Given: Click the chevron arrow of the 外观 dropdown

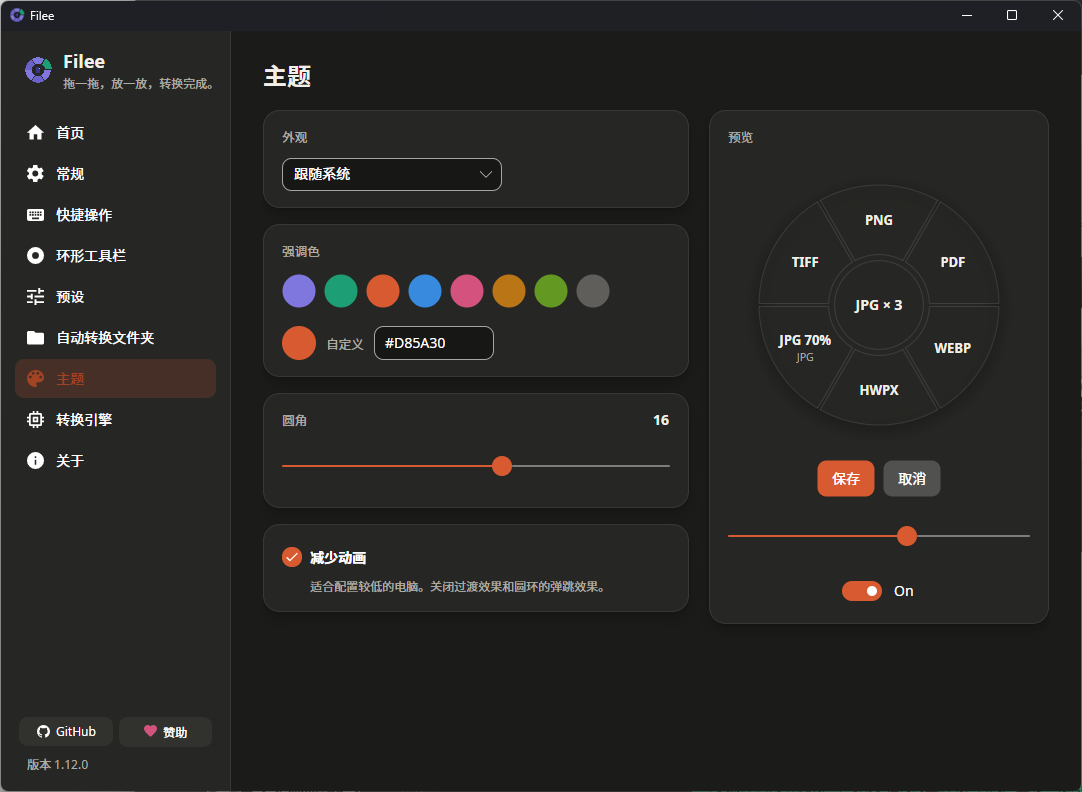Looking at the screenshot, I should (486, 175).
